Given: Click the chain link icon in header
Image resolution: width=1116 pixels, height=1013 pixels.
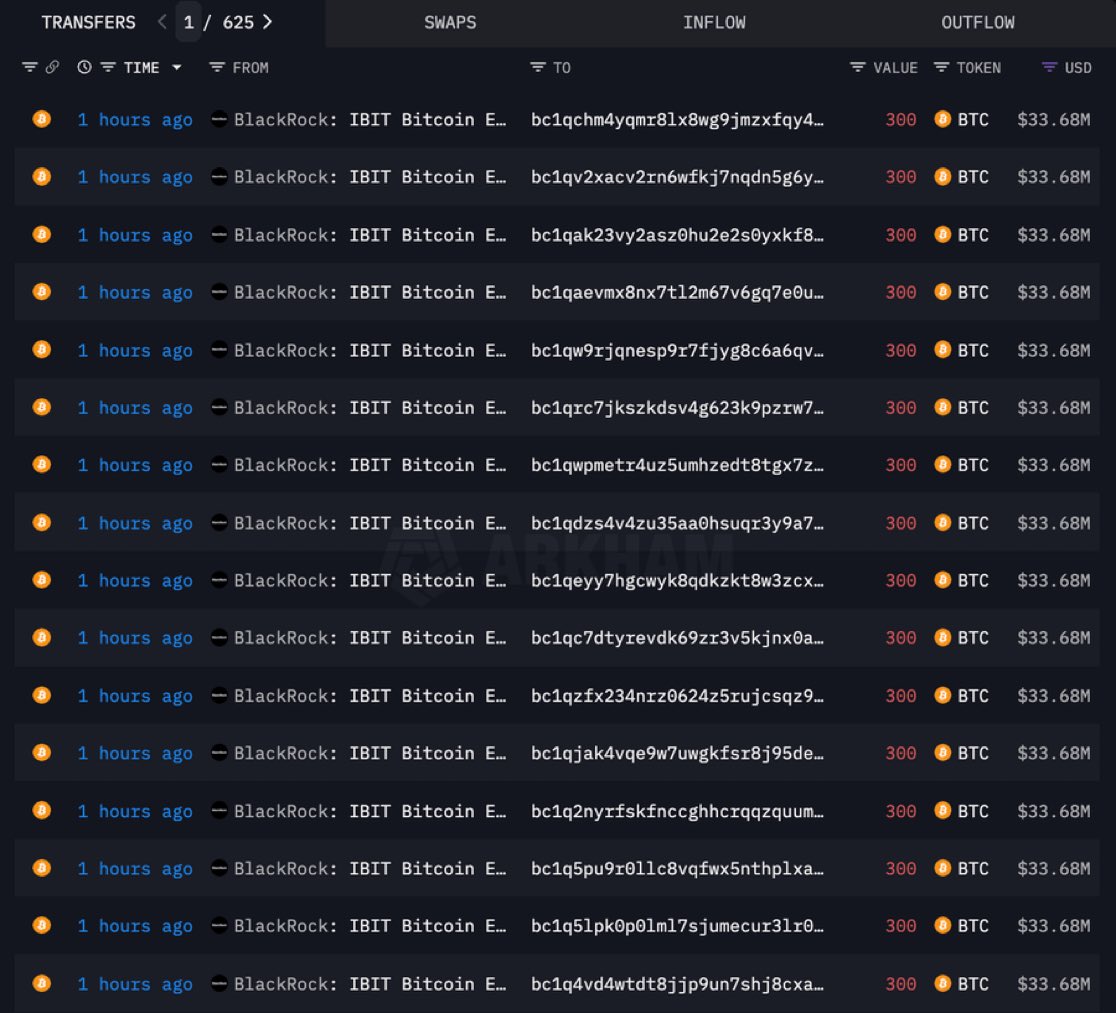Looking at the screenshot, I should coord(52,67).
